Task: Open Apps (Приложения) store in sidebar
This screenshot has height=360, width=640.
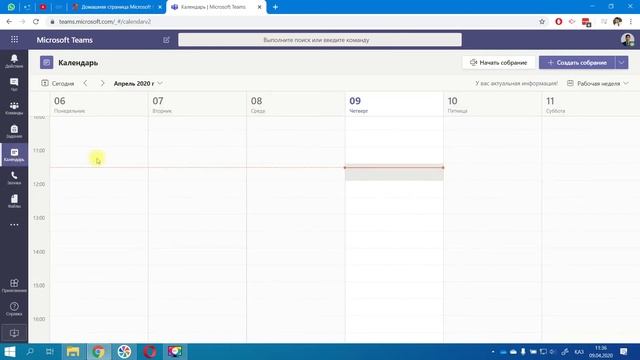Action: 14,286
